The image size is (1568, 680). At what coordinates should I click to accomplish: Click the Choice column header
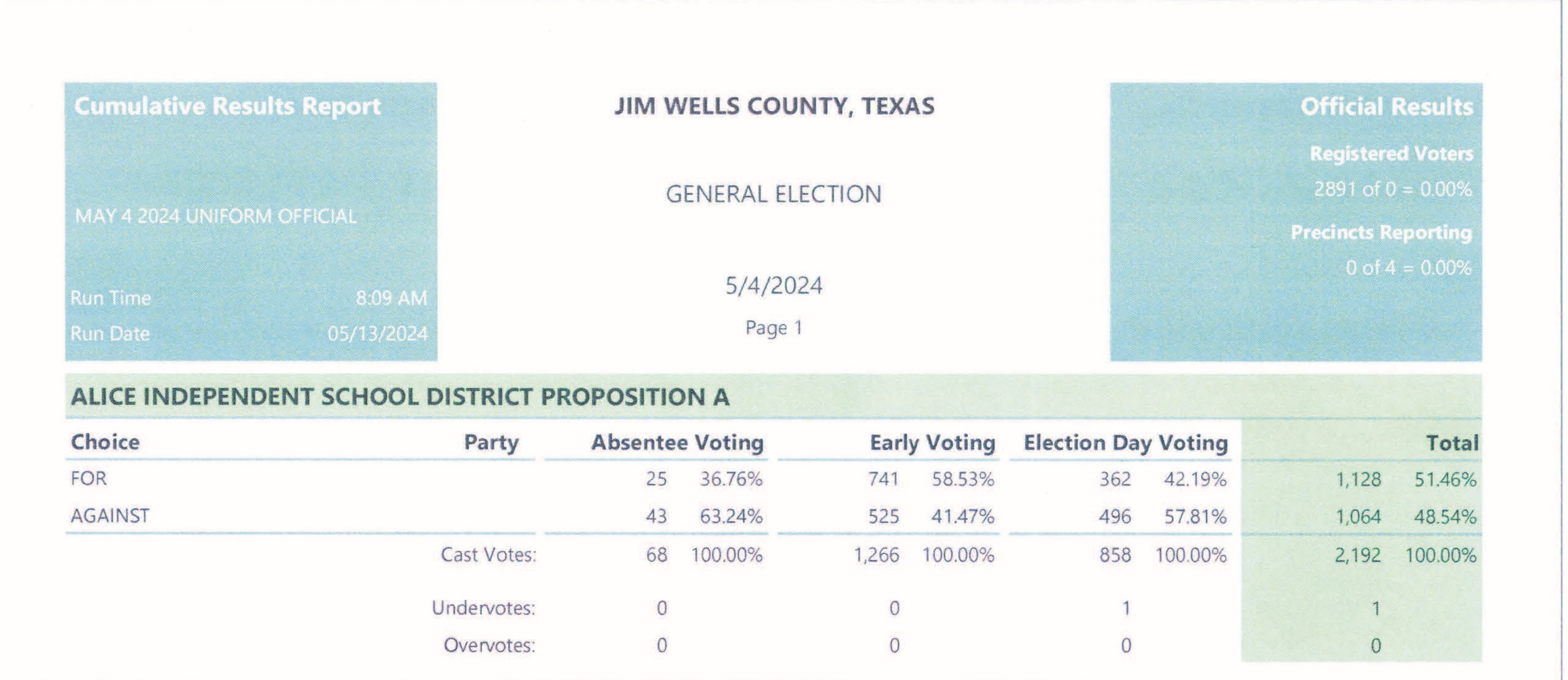[105, 442]
